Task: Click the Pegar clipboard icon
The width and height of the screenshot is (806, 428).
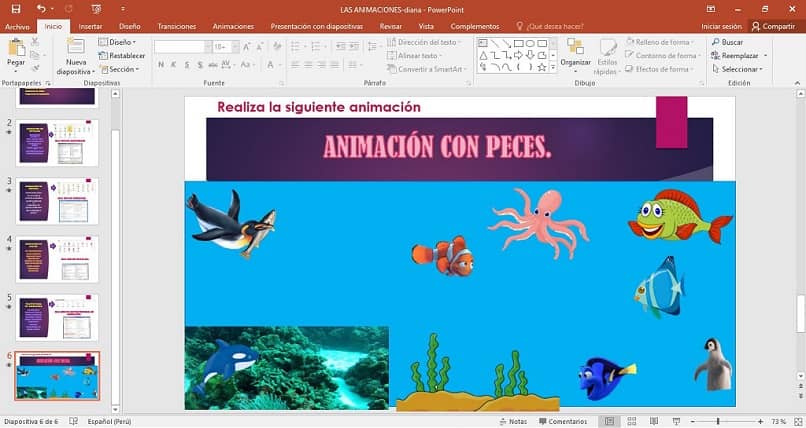Action: pos(16,48)
